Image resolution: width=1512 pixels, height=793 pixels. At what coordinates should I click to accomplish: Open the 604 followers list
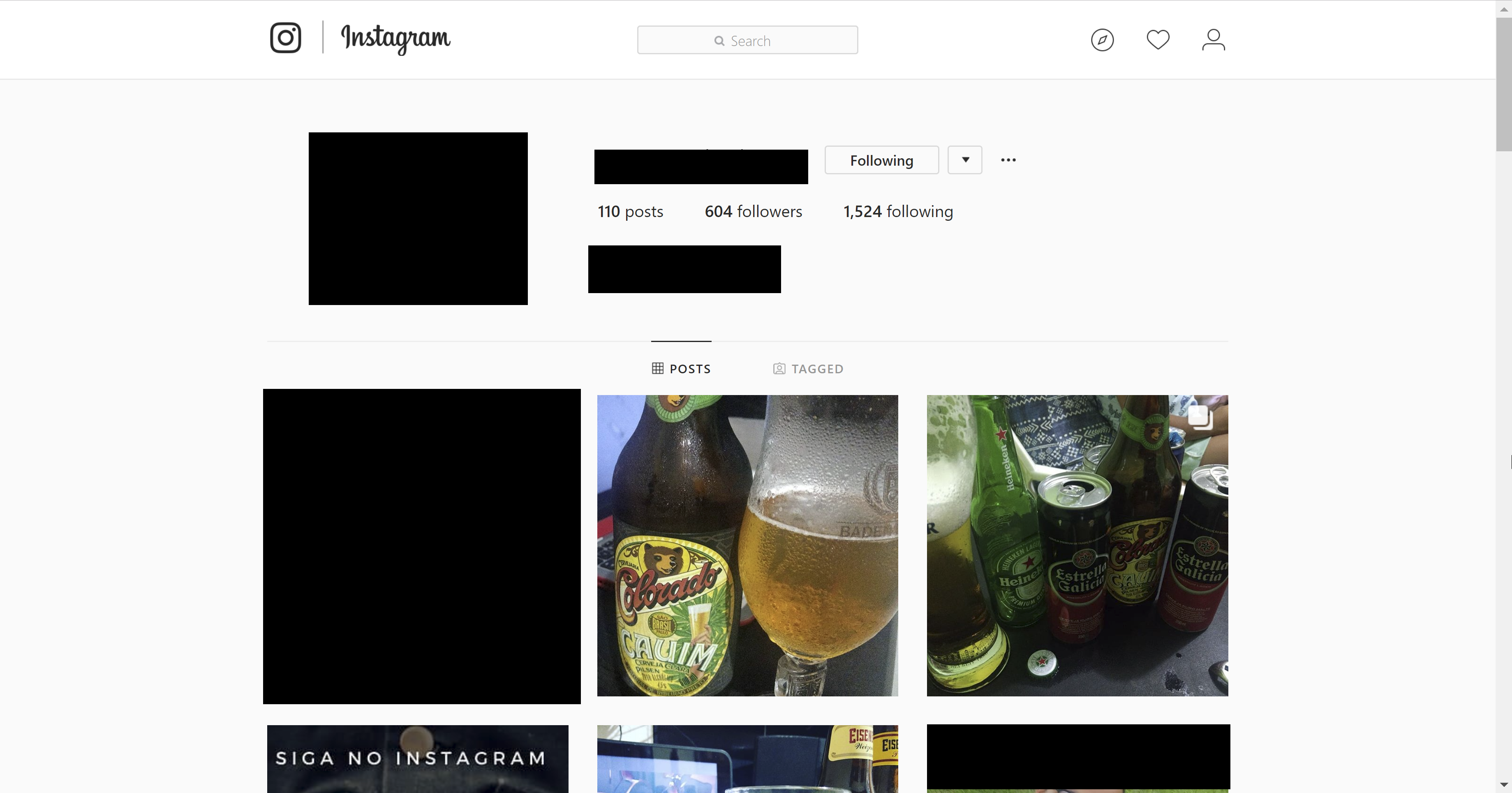tap(753, 211)
